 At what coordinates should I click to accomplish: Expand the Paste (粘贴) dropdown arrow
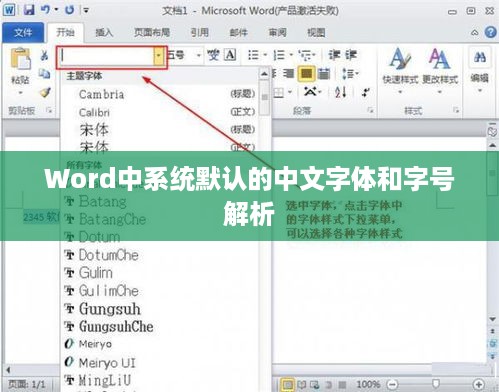point(21,93)
